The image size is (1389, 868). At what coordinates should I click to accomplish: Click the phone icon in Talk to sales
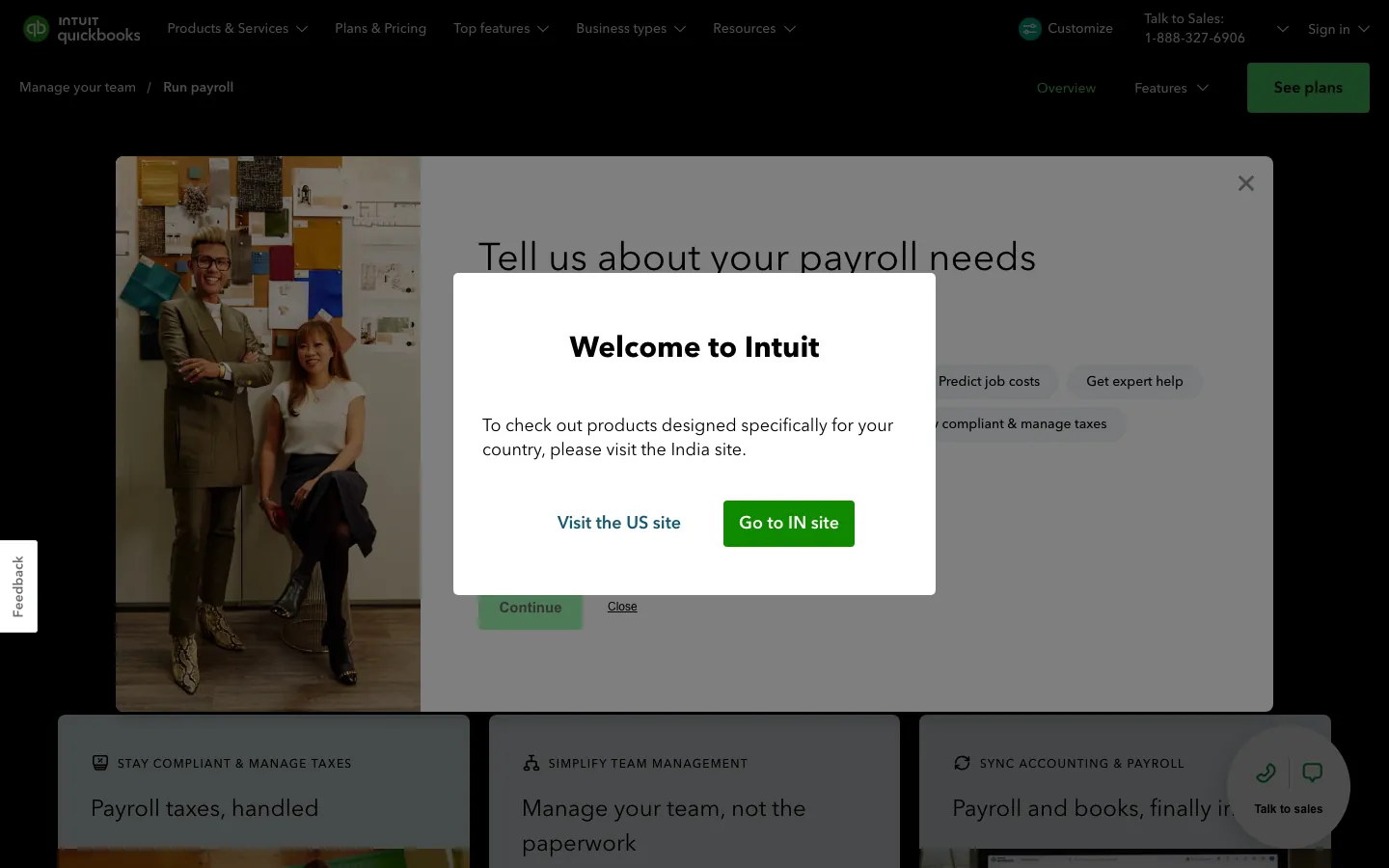pyautogui.click(x=1266, y=773)
